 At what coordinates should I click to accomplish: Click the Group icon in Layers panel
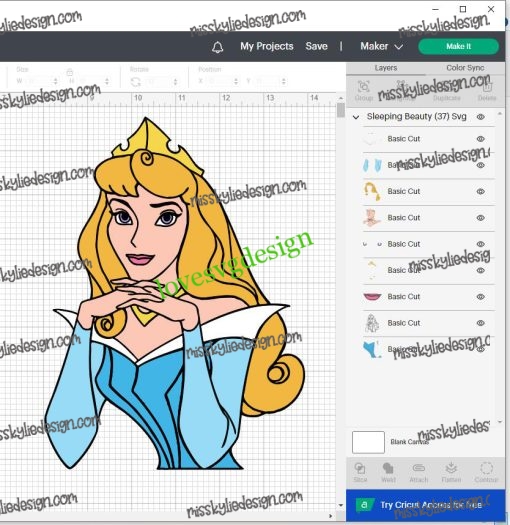click(364, 87)
